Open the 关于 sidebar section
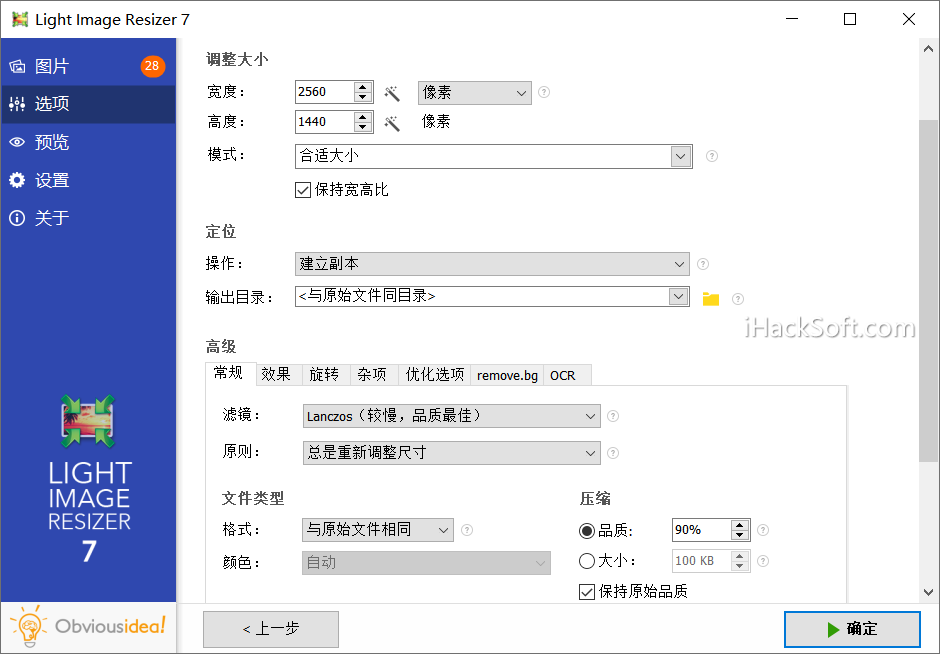Image resolution: width=940 pixels, height=654 pixels. 88,218
